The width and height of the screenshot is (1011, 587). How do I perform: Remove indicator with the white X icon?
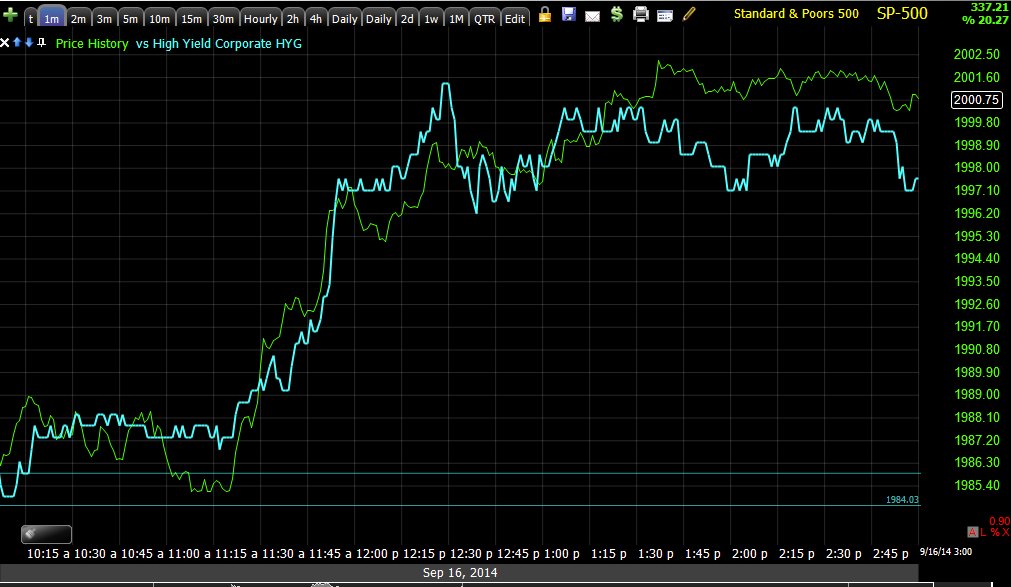point(5,43)
